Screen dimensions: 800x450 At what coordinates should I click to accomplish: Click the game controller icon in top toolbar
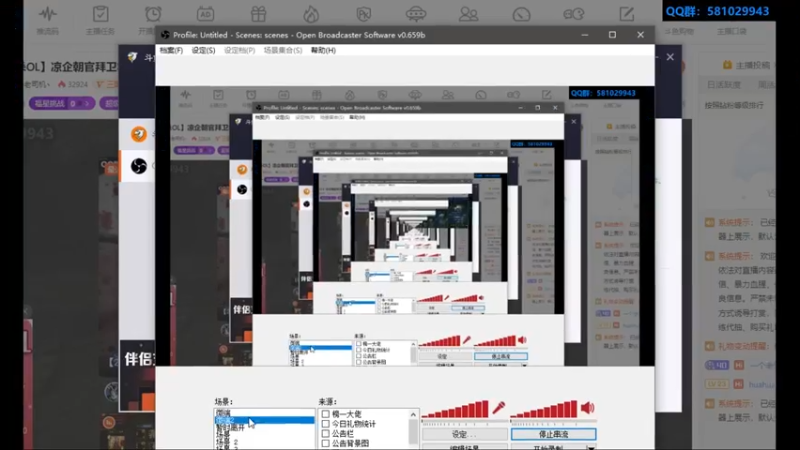[x=574, y=14]
